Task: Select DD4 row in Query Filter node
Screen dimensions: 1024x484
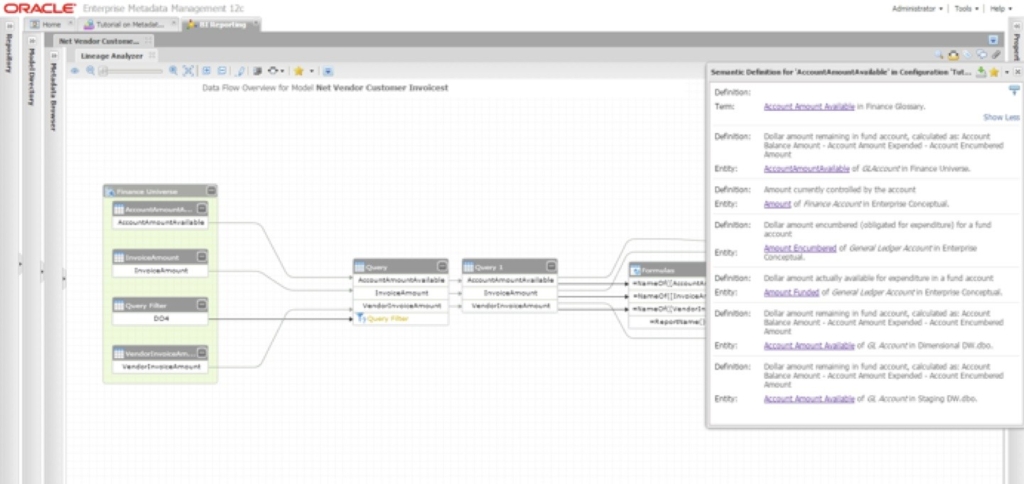Action: point(160,319)
